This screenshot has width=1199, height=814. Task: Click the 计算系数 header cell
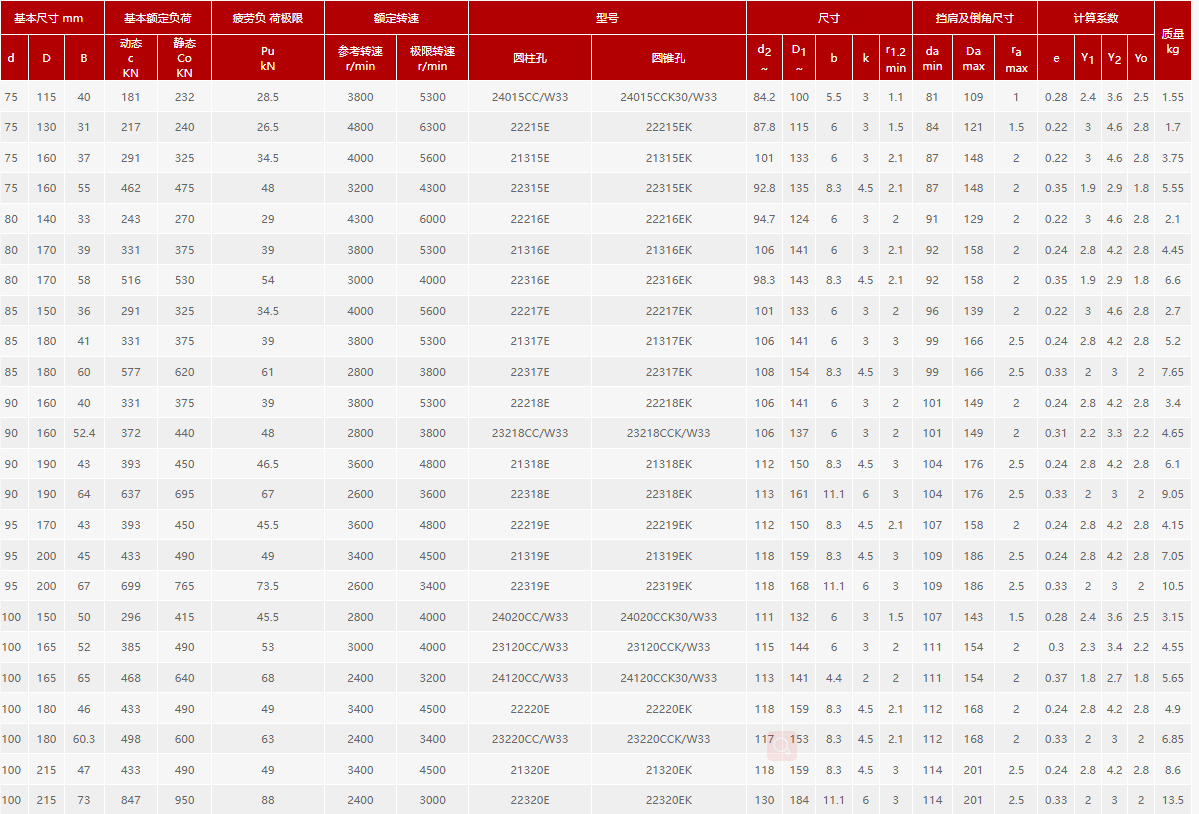coord(1095,18)
